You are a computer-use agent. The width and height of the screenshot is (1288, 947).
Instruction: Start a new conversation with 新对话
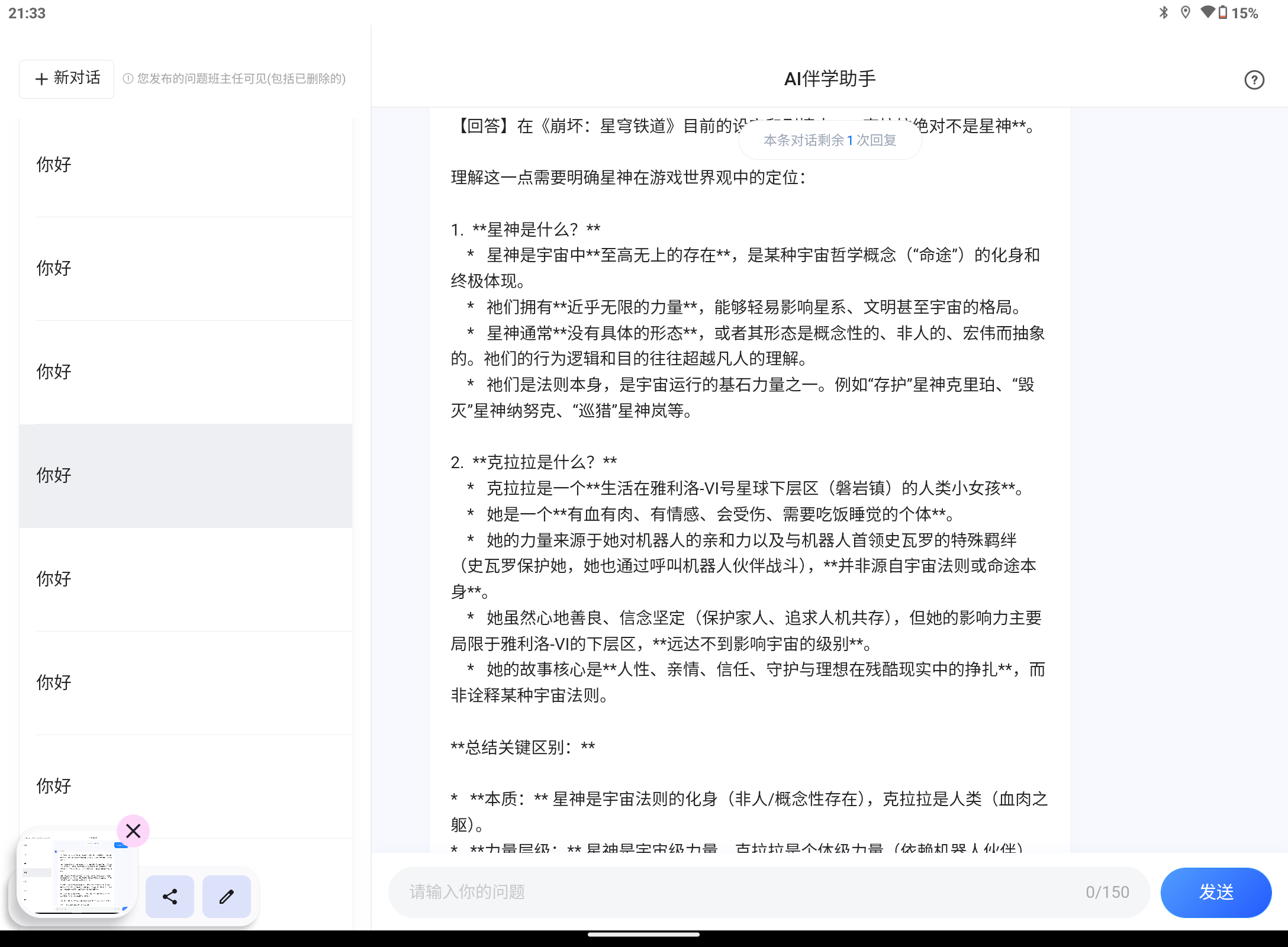click(67, 79)
